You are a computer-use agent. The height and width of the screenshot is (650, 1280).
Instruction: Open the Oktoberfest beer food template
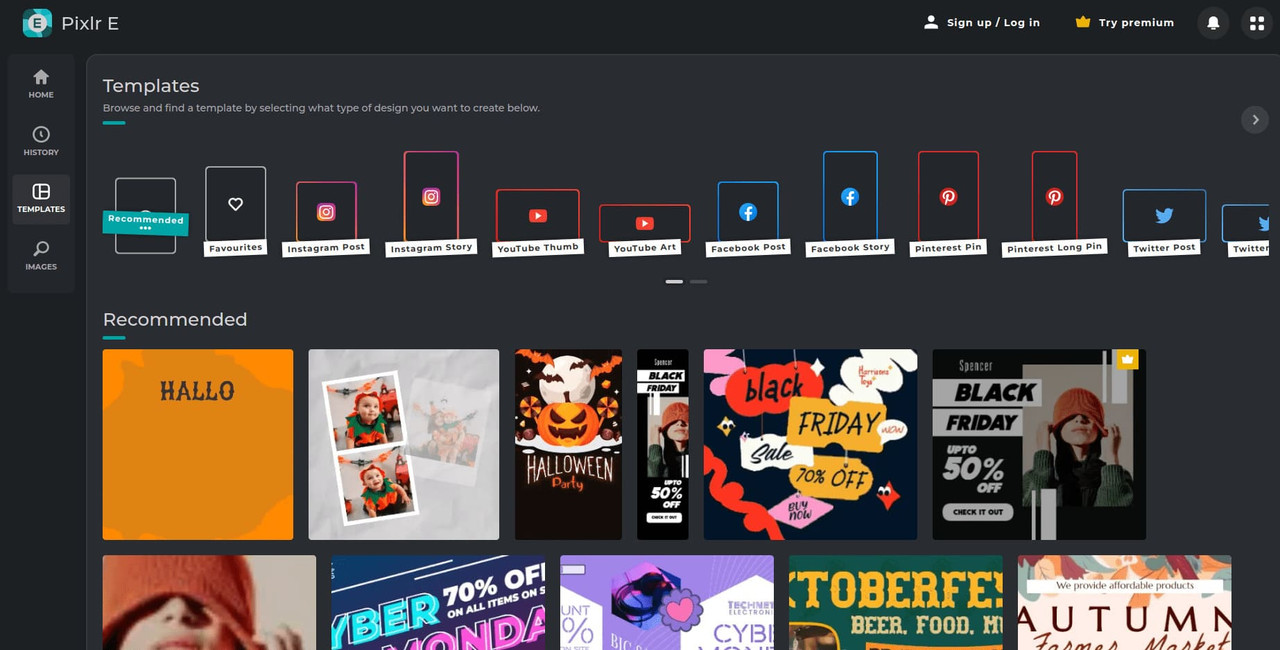click(896, 603)
